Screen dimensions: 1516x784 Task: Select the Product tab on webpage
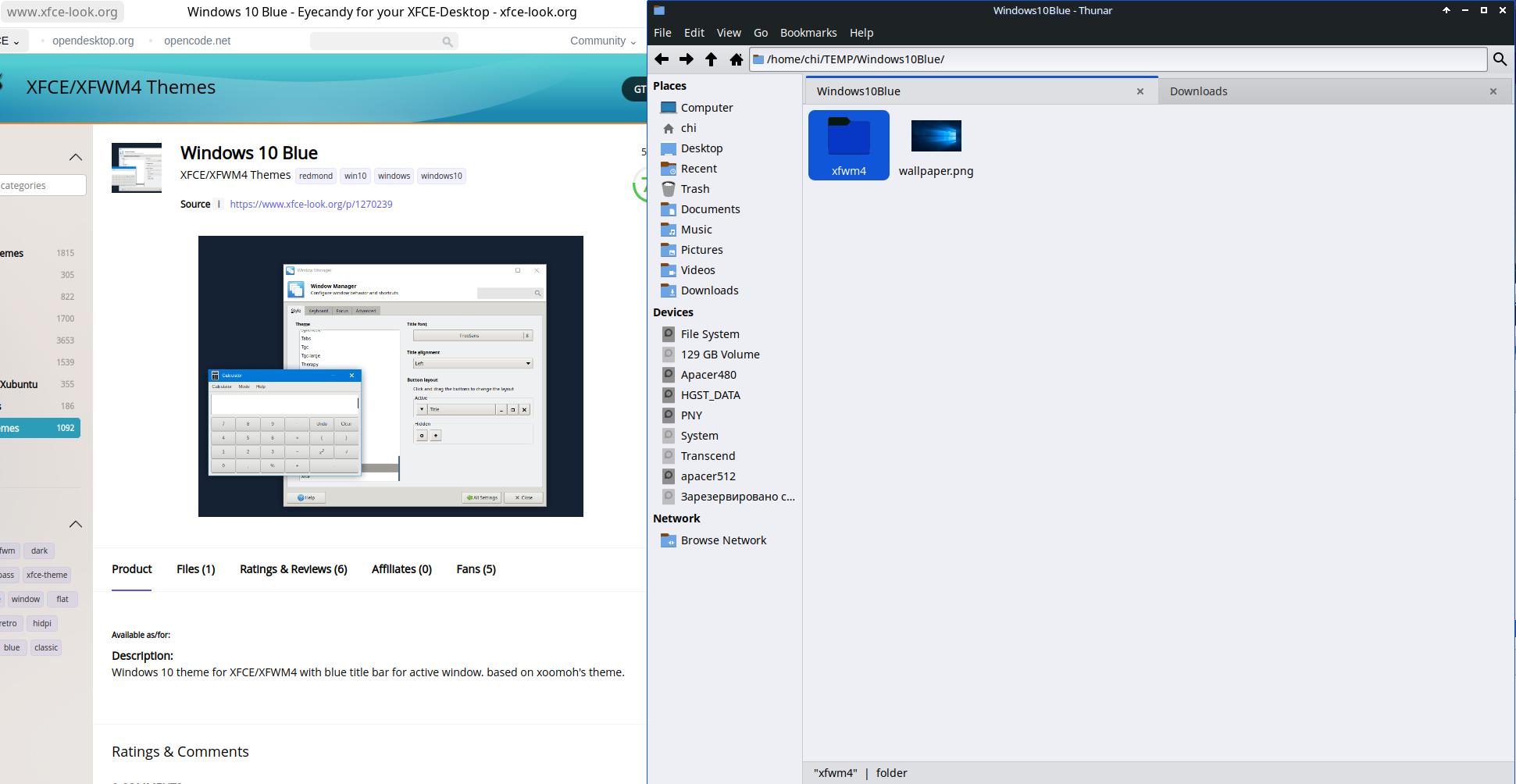coord(131,569)
